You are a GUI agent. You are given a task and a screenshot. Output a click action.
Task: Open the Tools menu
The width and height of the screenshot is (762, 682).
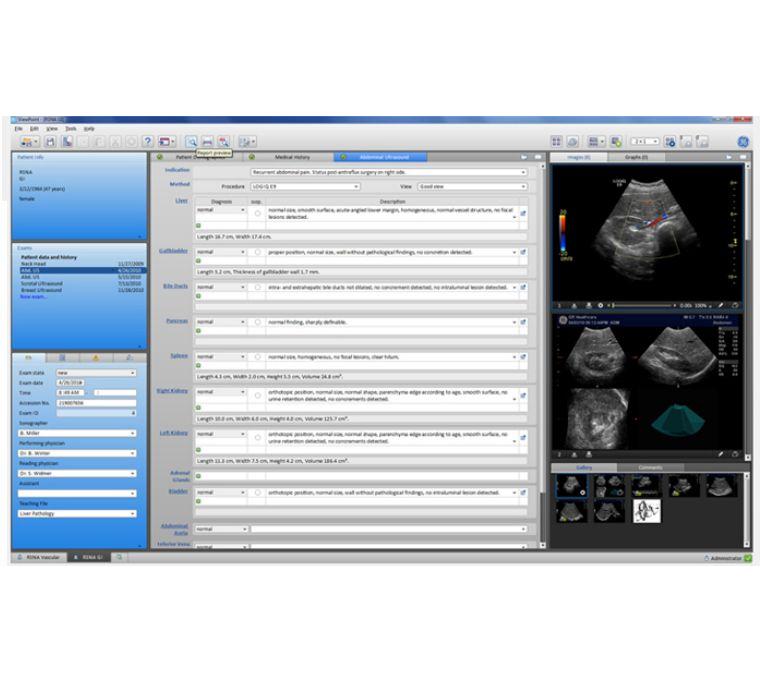(71, 129)
